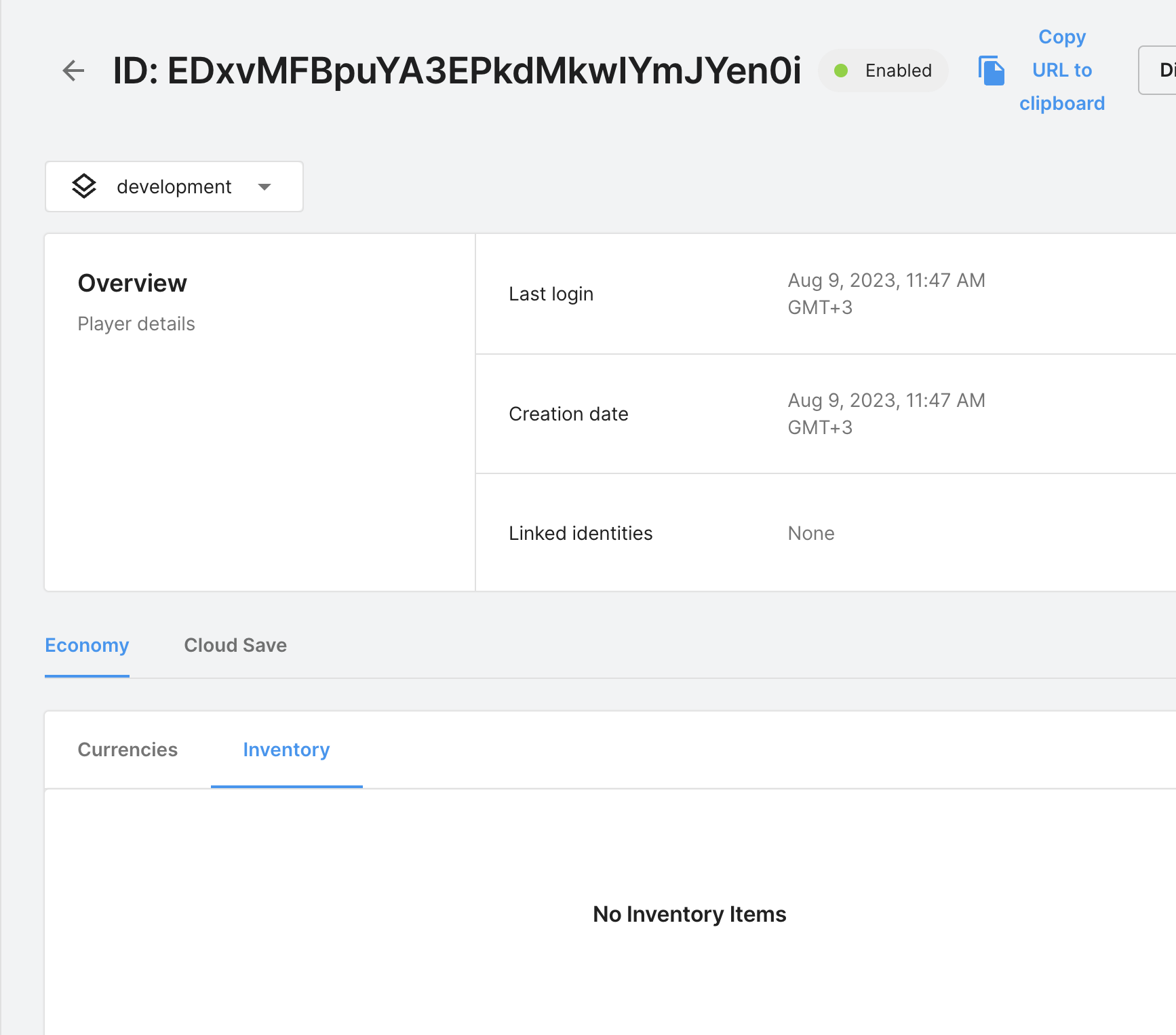Select the Inventory sub-tab

click(x=286, y=749)
